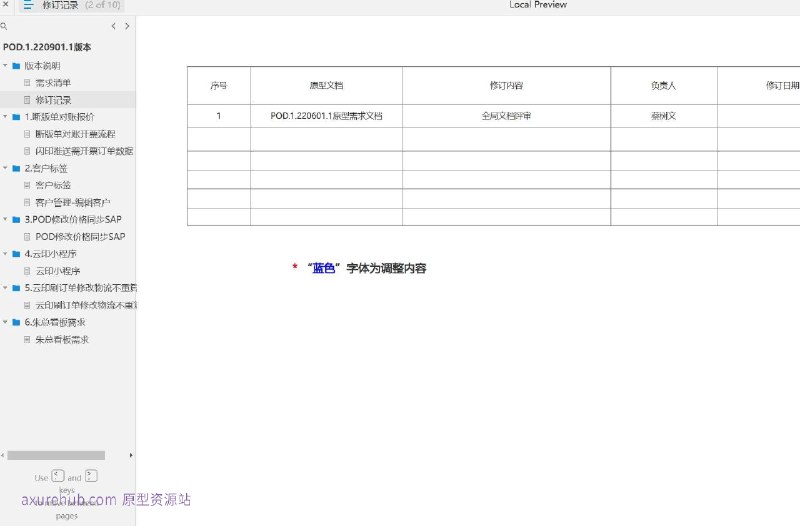Open the 客户管理-编辑客户 page
Viewport: 800px width, 526px height.
(x=72, y=203)
